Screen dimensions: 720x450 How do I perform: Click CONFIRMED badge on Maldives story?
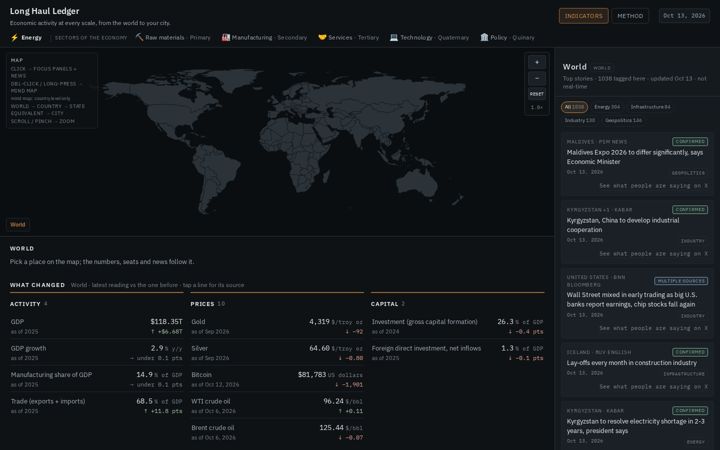point(690,141)
